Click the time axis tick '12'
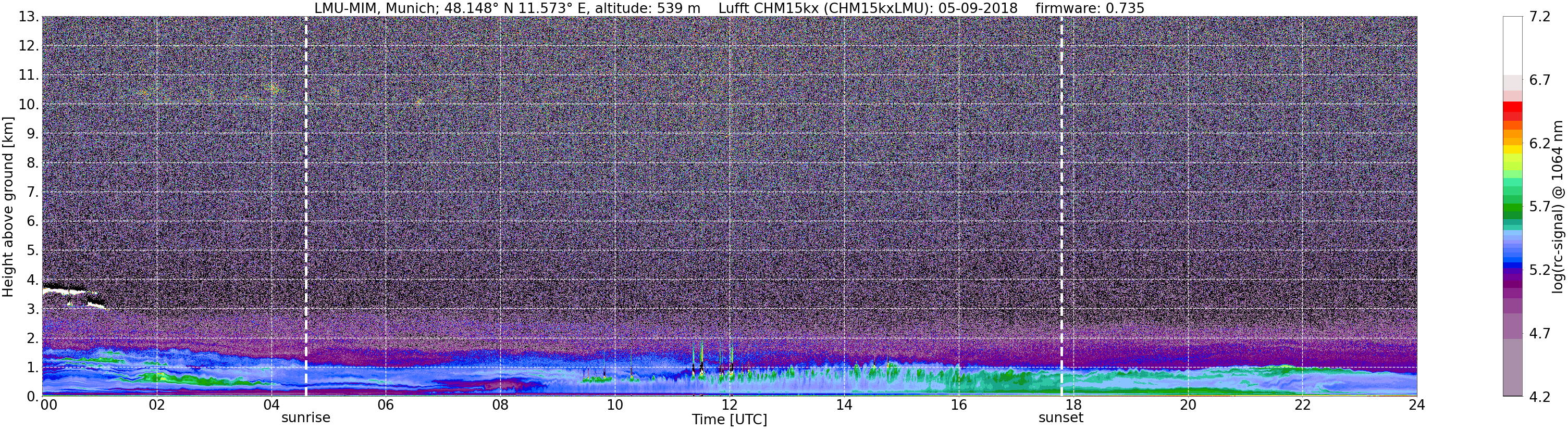Viewport: 1568px width, 430px height. pyautogui.click(x=729, y=405)
